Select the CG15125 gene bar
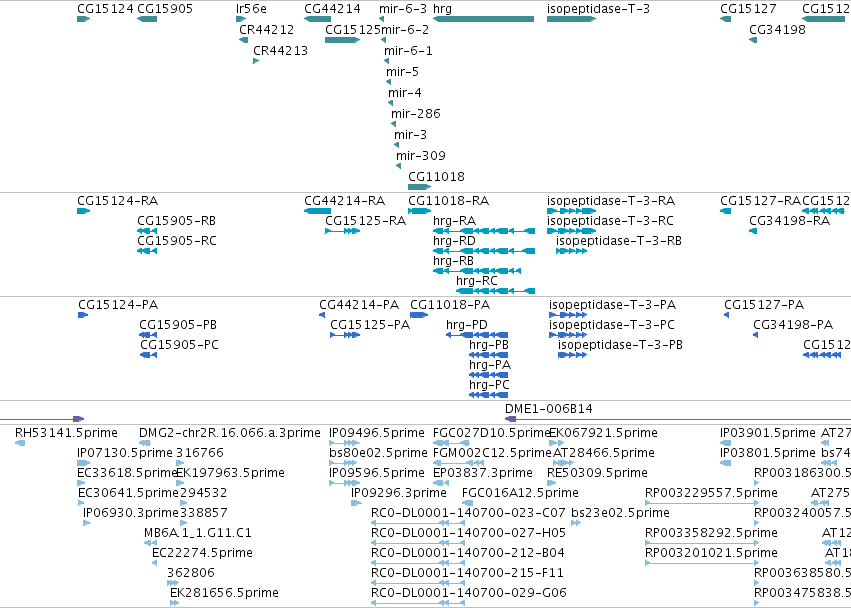Screen dimensions: 851x608 [342, 40]
